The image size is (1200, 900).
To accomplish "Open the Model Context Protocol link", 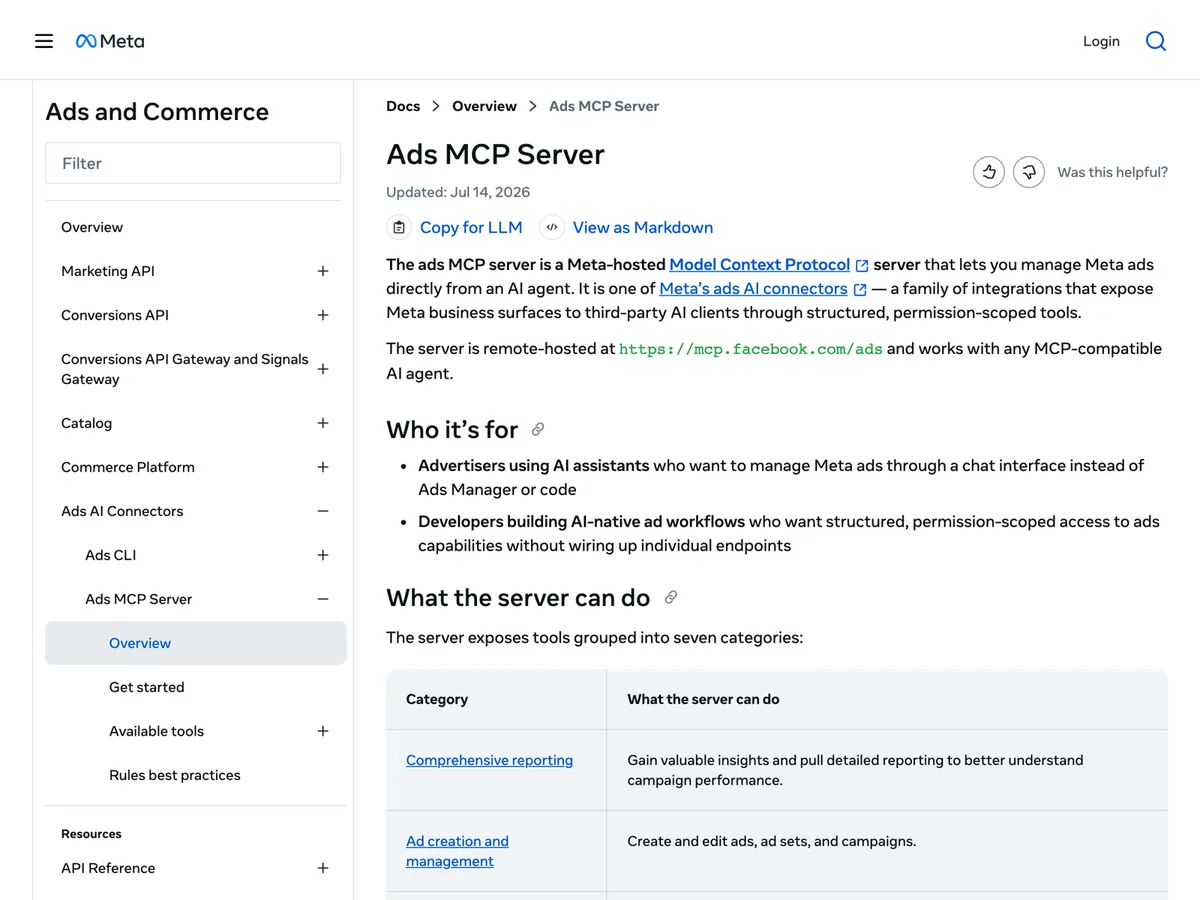I will click(x=760, y=265).
